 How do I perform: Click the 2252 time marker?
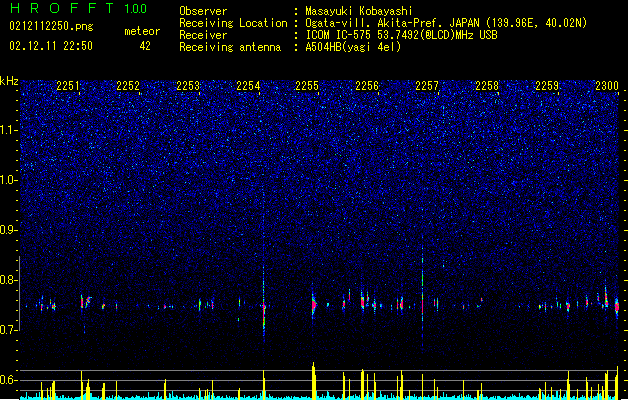click(128, 86)
